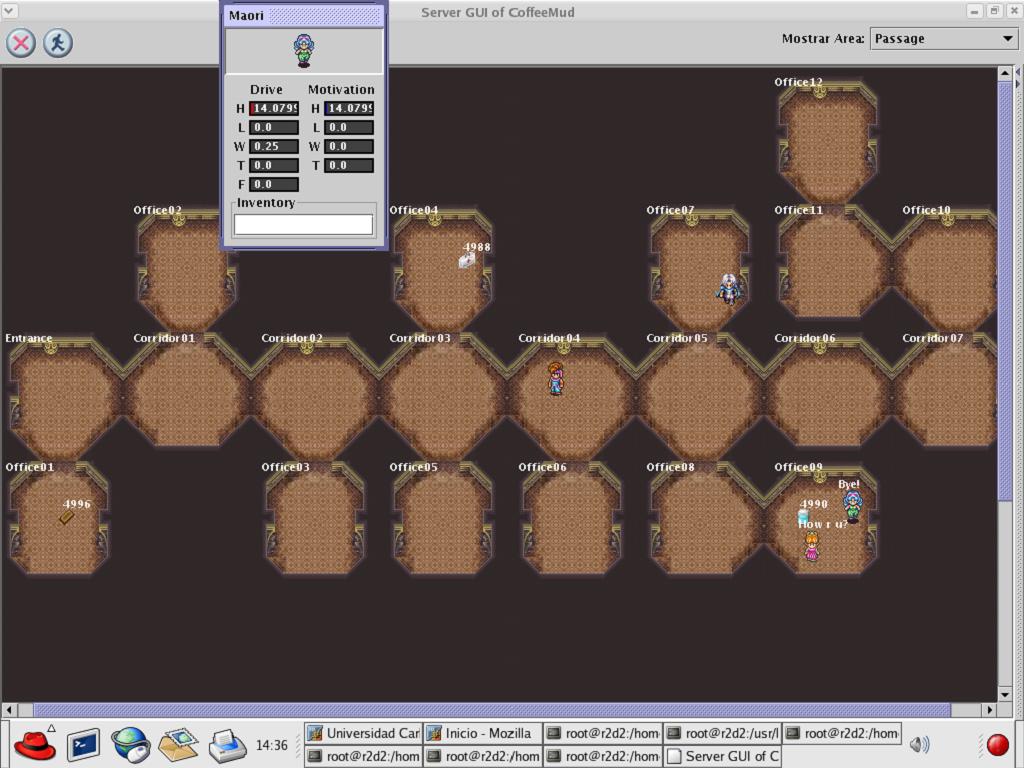This screenshot has height=768, width=1024.
Task: Switch to Universidad Car taskbar window
Action: (363, 733)
